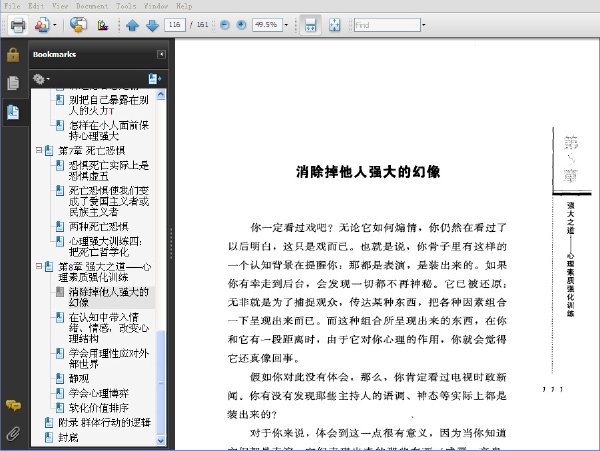Image resolution: width=600 pixels, height=451 pixels.
Task: Click the sign document pen icon
Action: point(103,25)
